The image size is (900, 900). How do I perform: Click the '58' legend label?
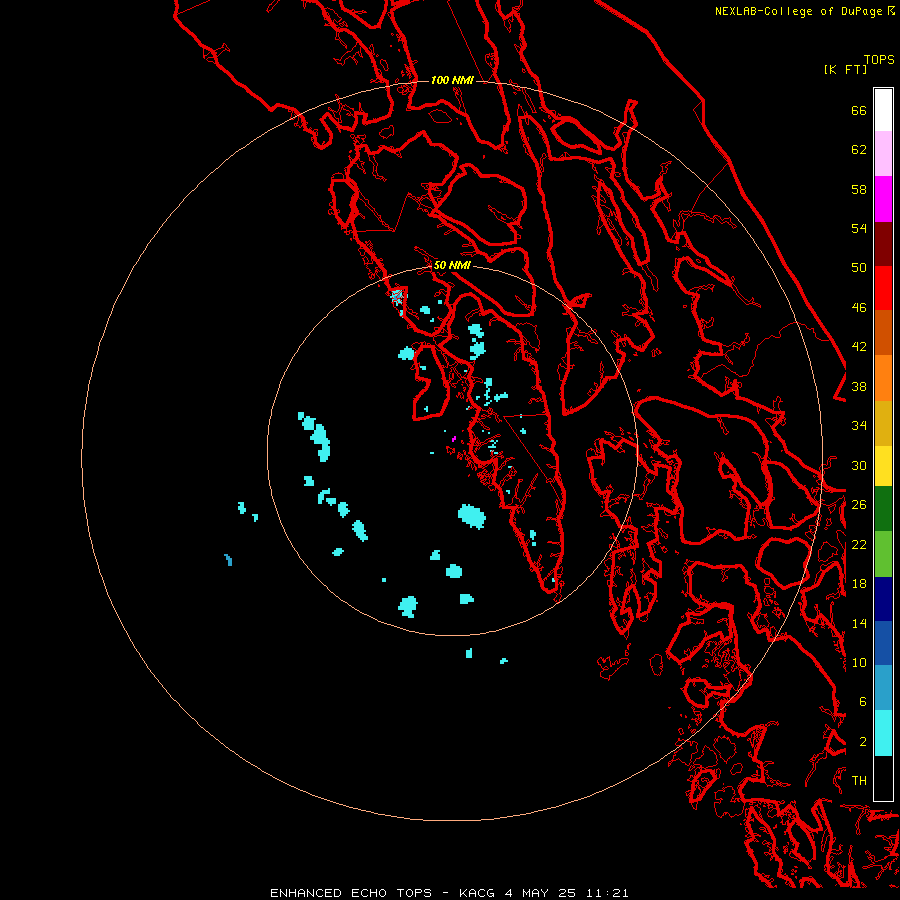[859, 189]
